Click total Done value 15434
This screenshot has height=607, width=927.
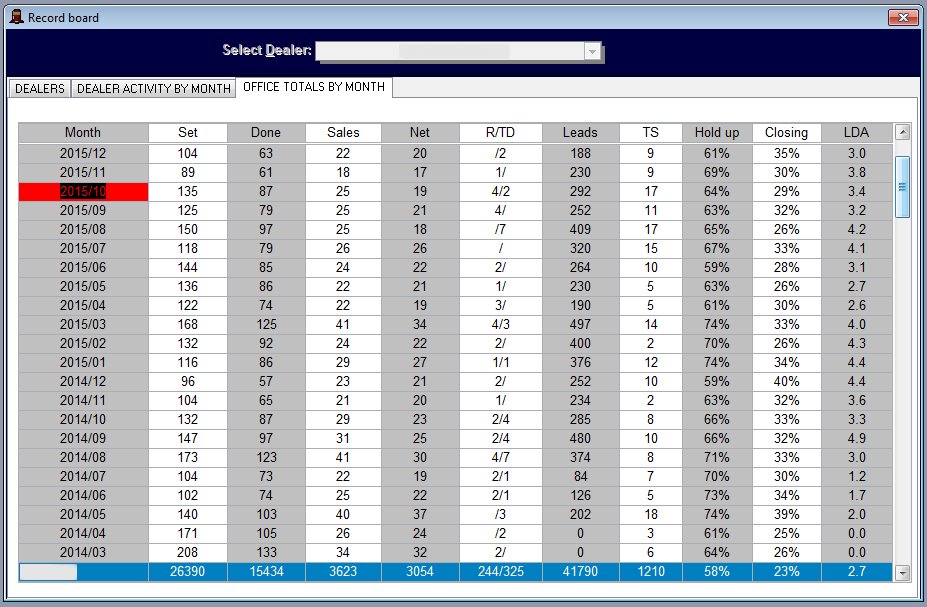[266, 572]
